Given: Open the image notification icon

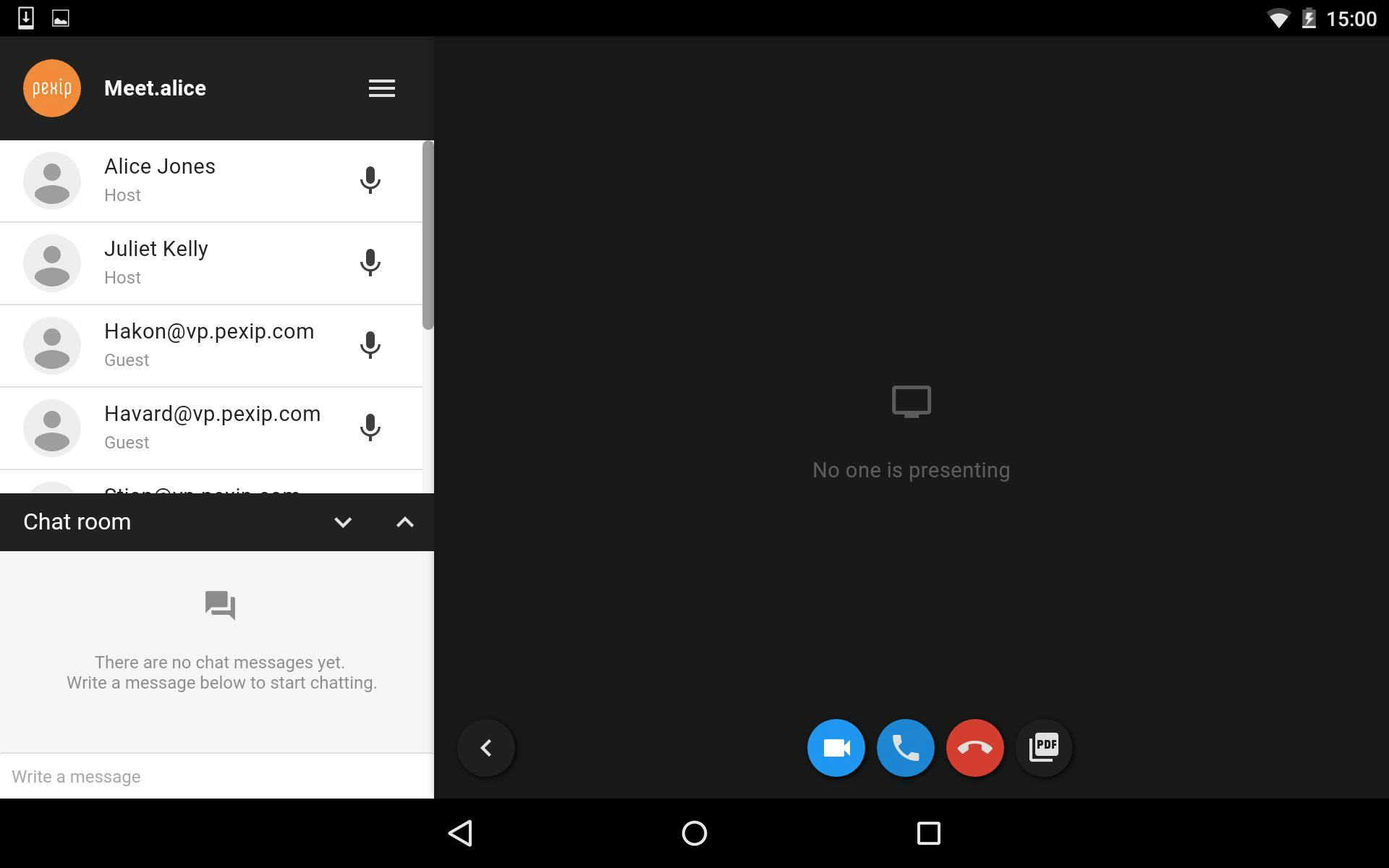Looking at the screenshot, I should (61, 19).
